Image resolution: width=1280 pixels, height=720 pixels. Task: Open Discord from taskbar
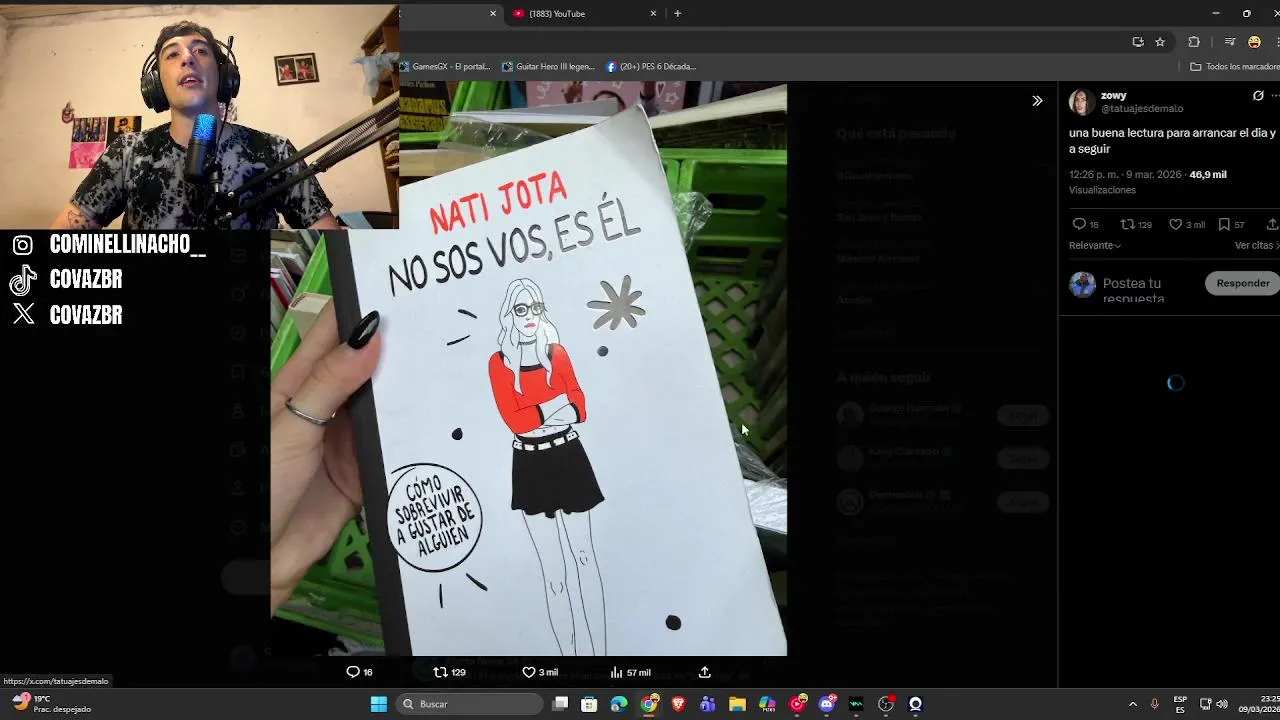[827, 704]
